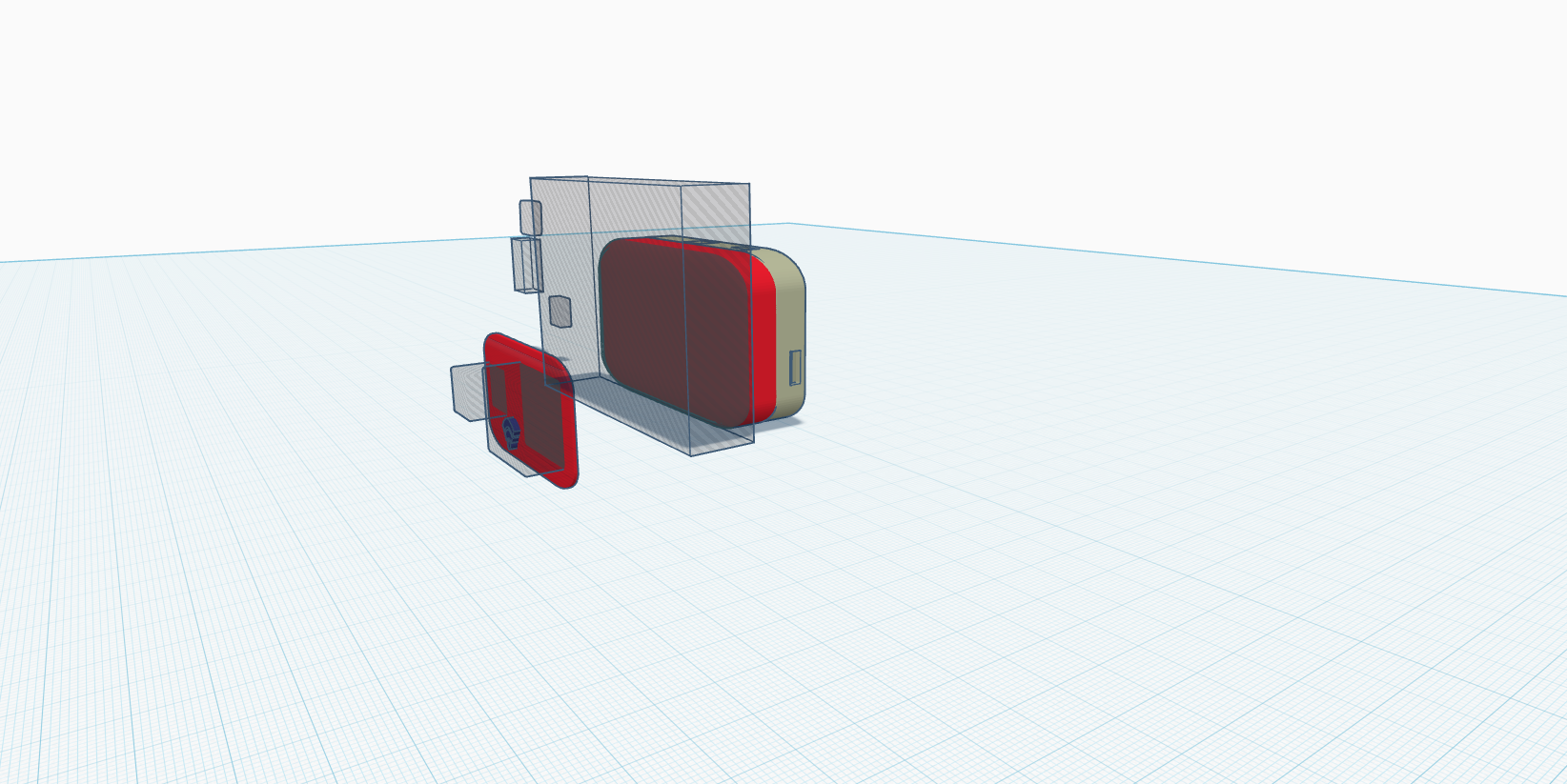Select the tall transparent hole box's top face
The width and height of the screenshot is (1567, 784).
[640, 181]
